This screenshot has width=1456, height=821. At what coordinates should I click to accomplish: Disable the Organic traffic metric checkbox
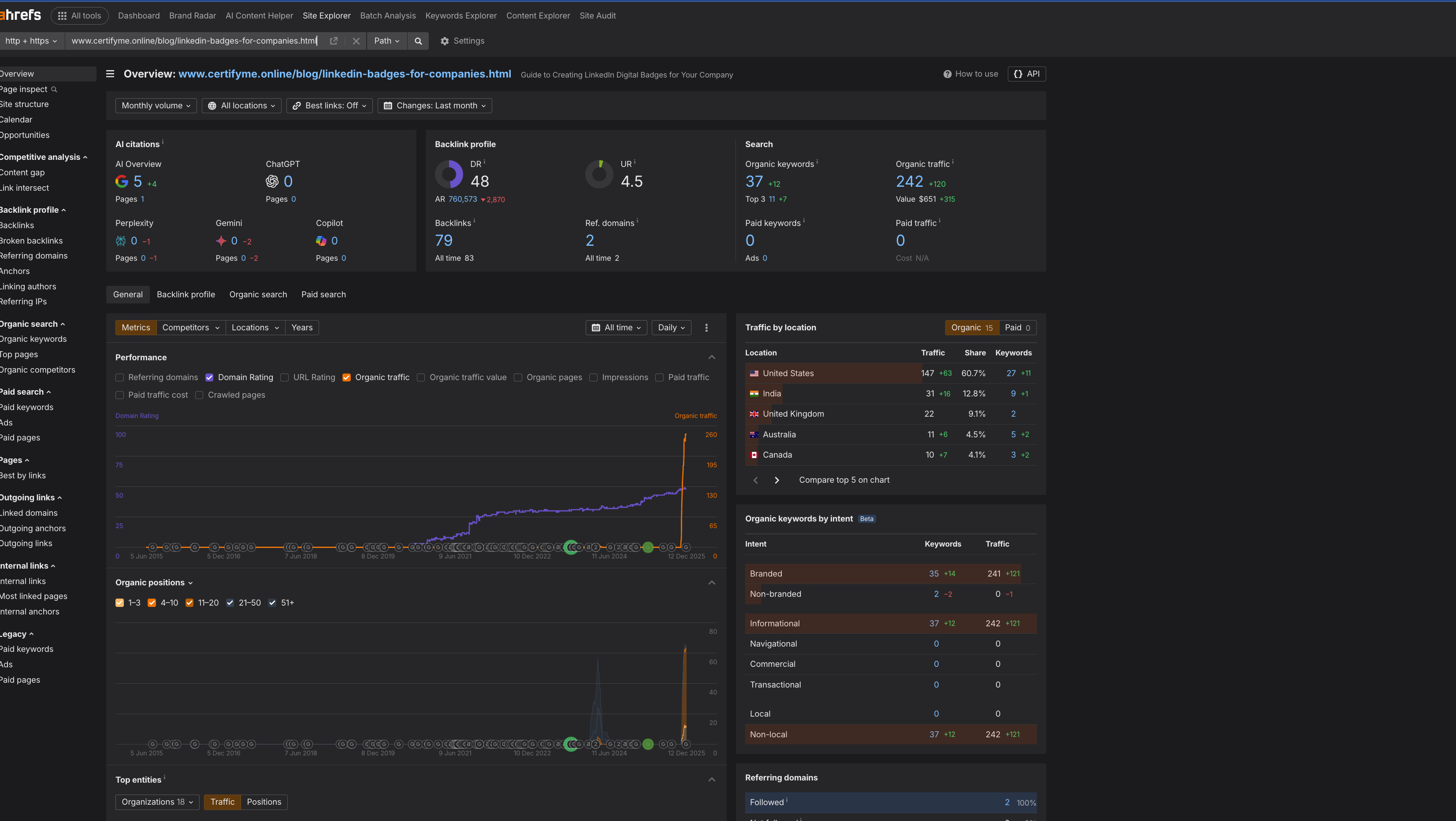pyautogui.click(x=346, y=377)
